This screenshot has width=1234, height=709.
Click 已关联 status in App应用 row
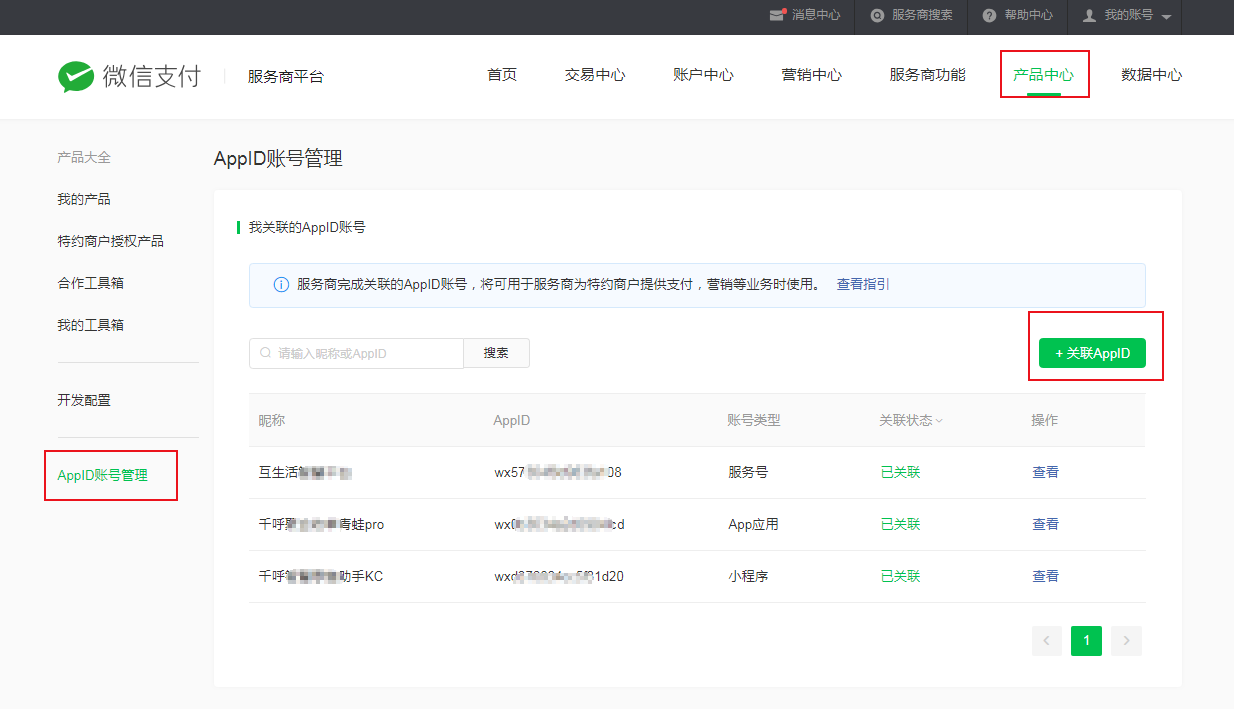[900, 524]
